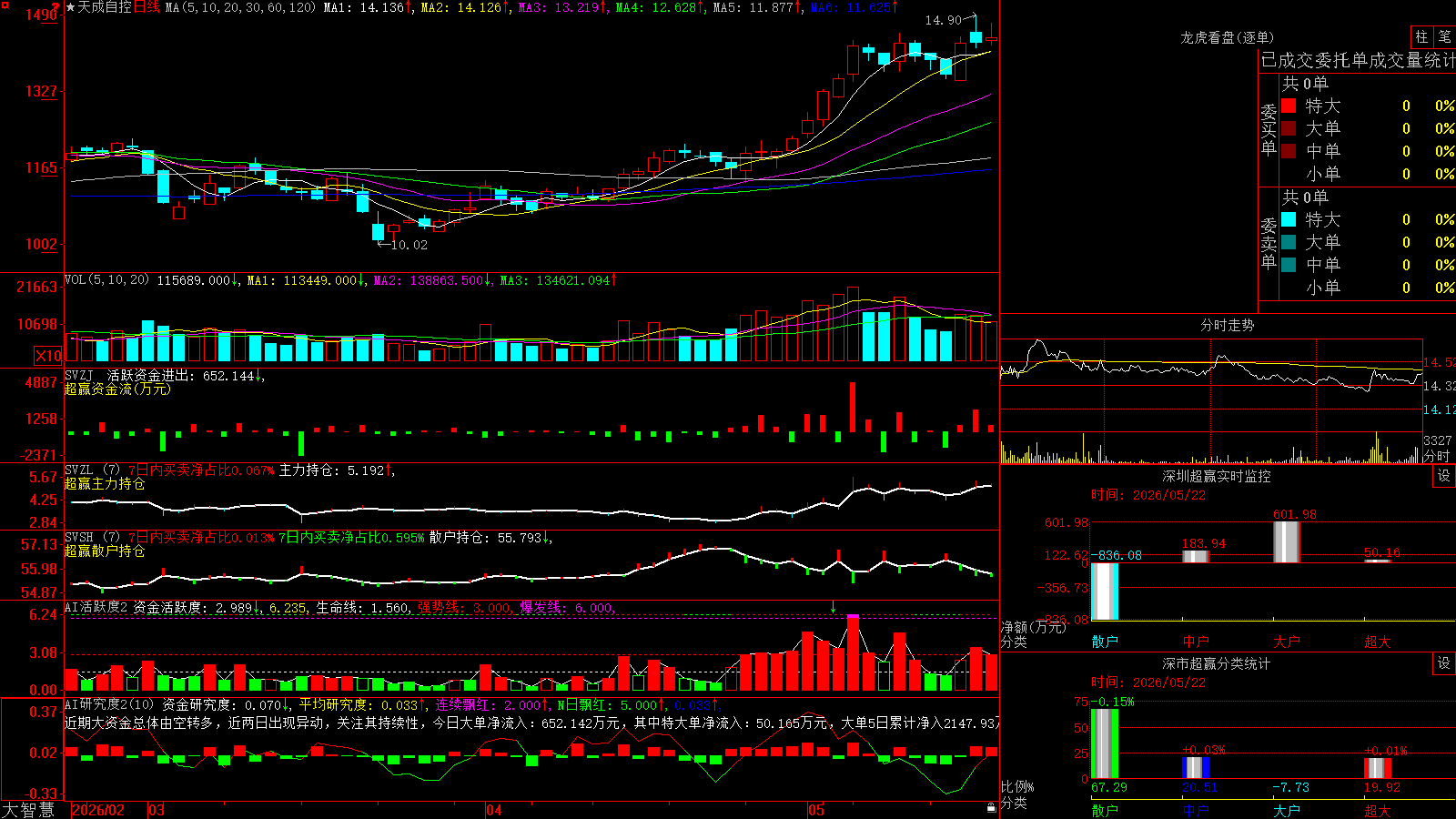Select 散户 category in 深市超赢分类统计
Screen dimensions: 1456x819
(x=1105, y=810)
